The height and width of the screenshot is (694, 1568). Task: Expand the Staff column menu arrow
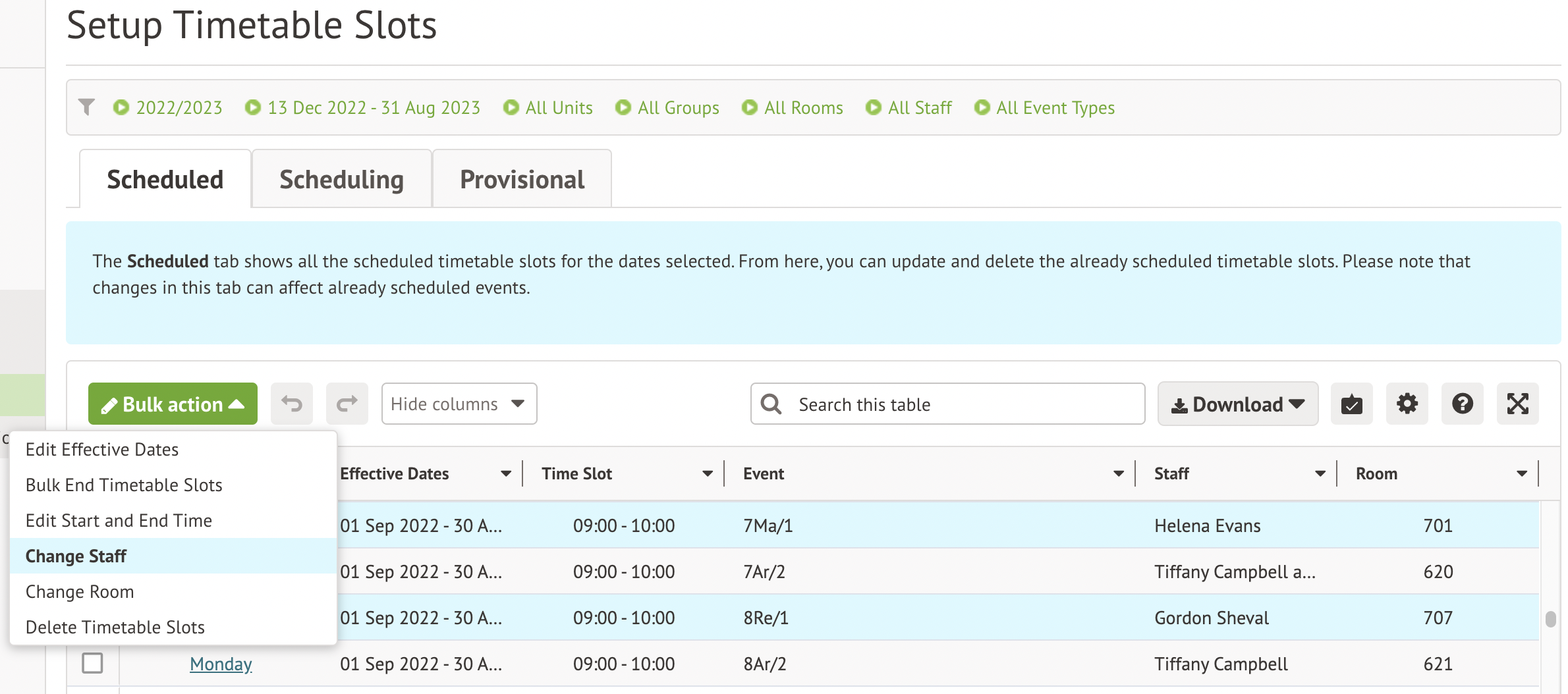[x=1320, y=473]
